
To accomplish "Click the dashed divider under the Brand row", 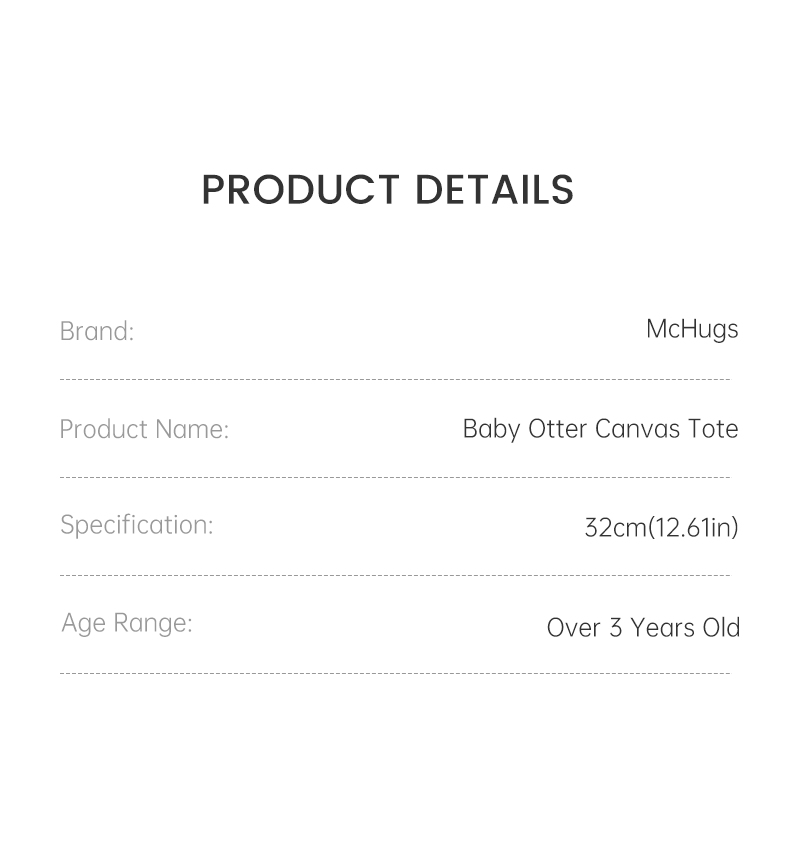I will pyautogui.click(x=395, y=380).
